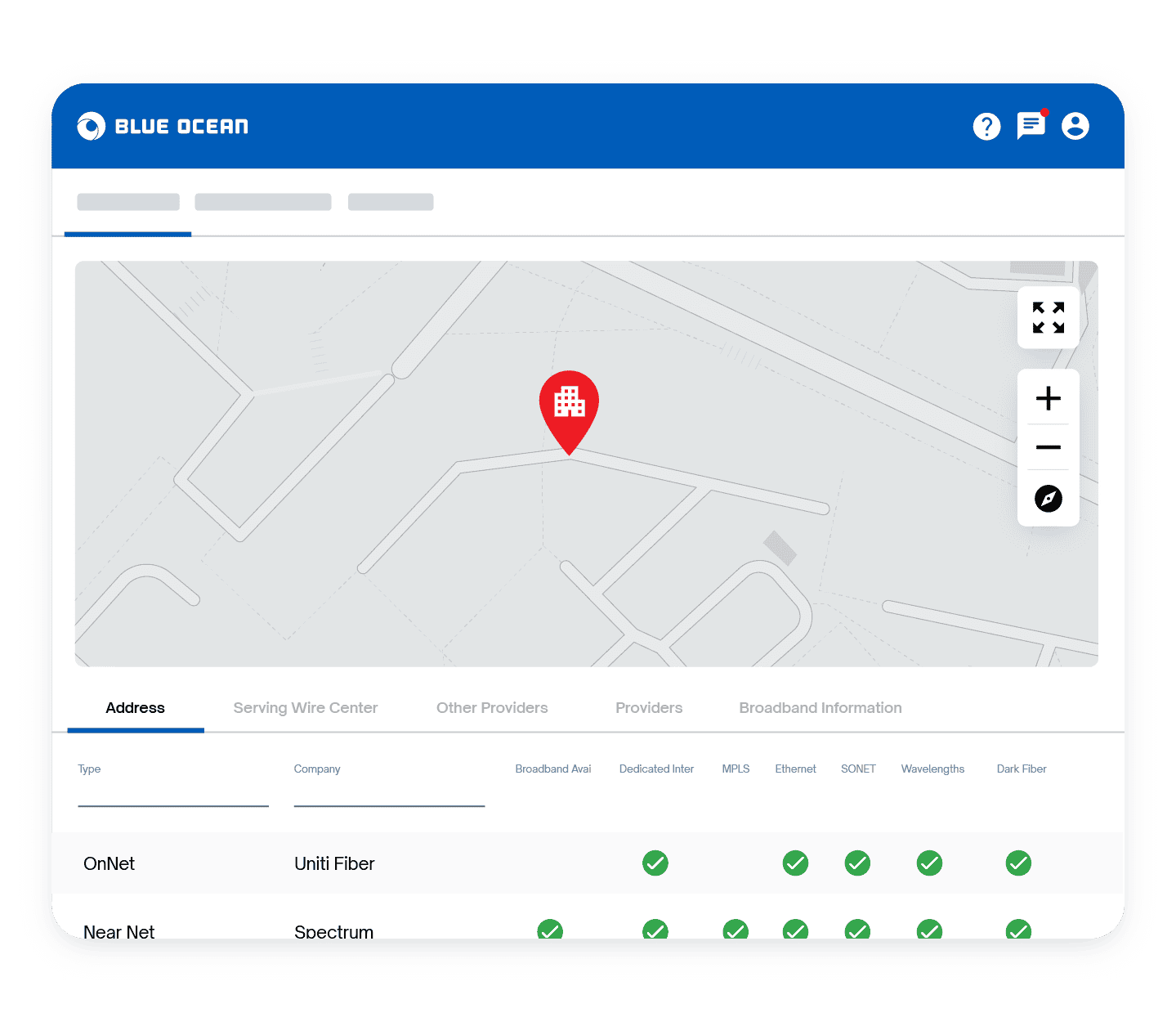Open the Broadband Information tab
Image resolution: width=1176 pixels, height=1022 pixels.
pyautogui.click(x=821, y=708)
